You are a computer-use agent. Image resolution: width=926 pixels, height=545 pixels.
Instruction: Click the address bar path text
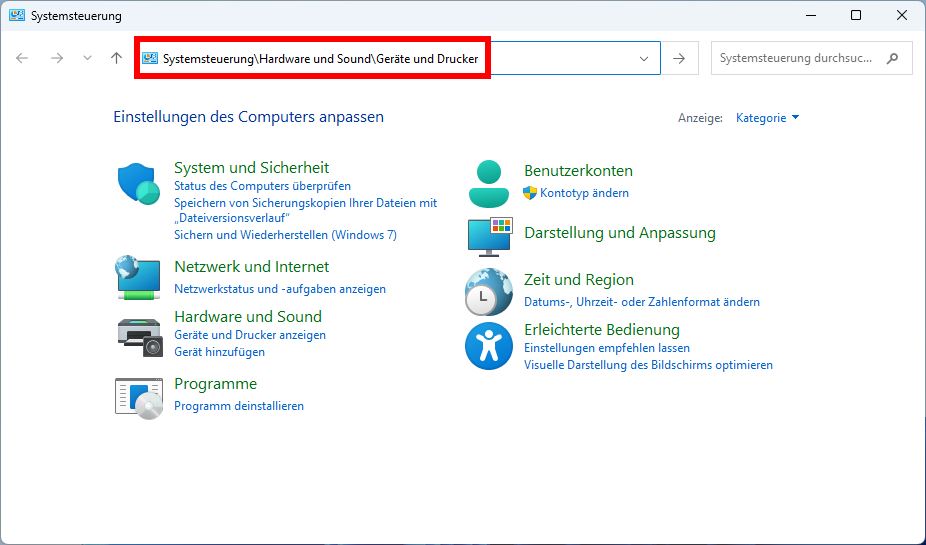tap(321, 58)
